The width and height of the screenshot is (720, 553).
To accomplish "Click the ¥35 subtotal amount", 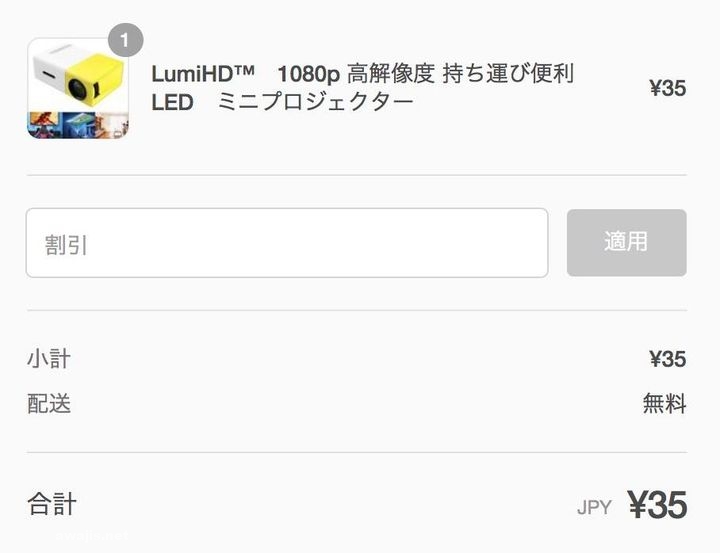I will point(667,359).
